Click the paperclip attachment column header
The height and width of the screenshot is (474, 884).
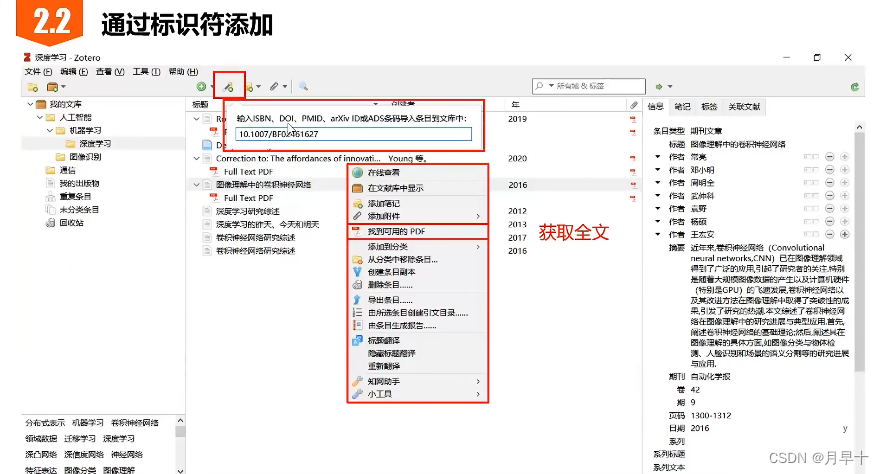[x=634, y=104]
